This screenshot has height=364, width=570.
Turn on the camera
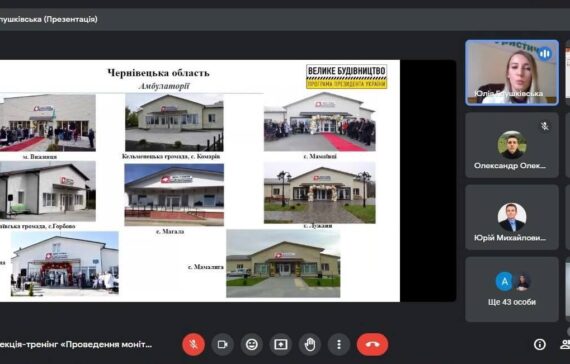coord(222,344)
